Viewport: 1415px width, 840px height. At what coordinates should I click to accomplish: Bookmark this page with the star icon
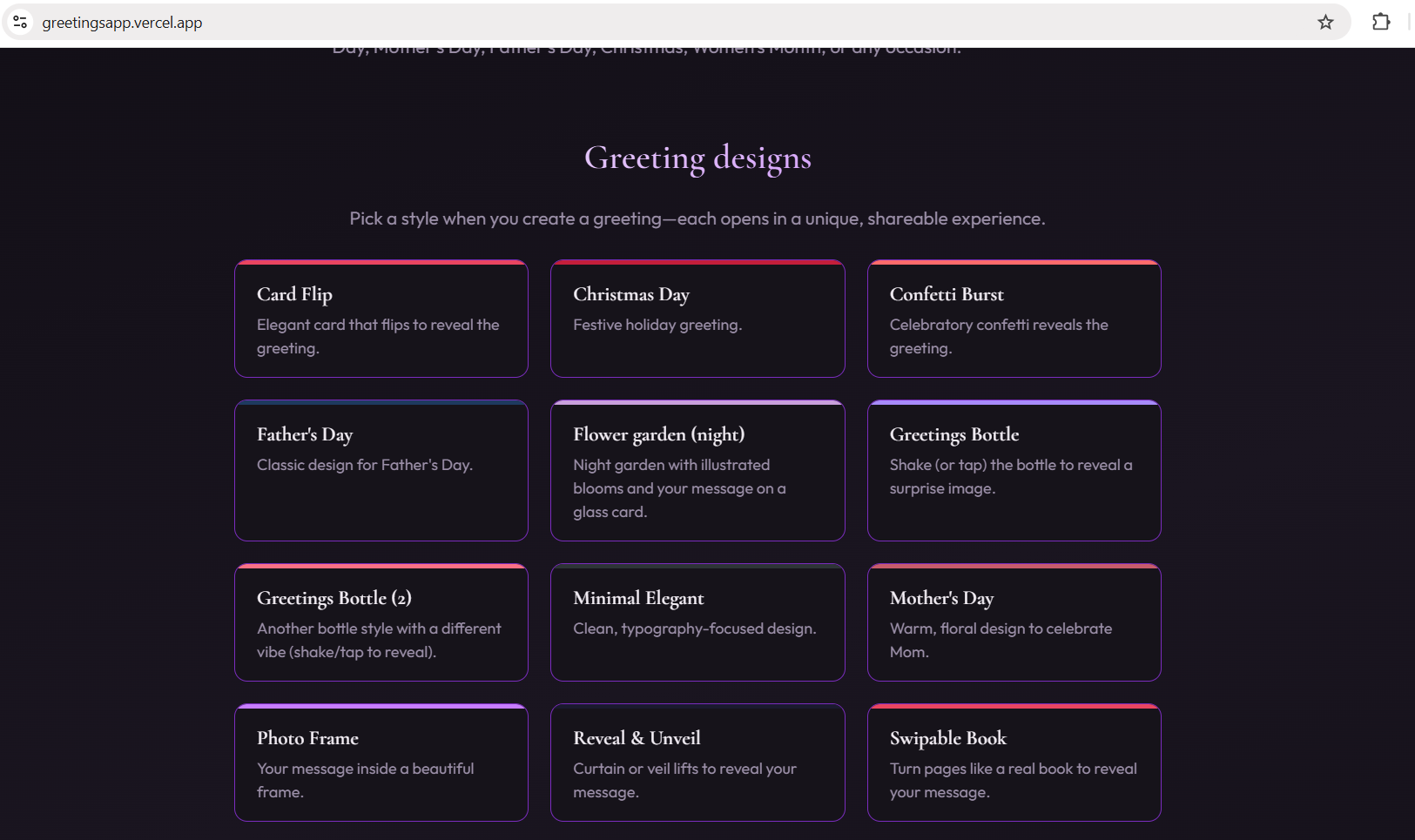1325,23
